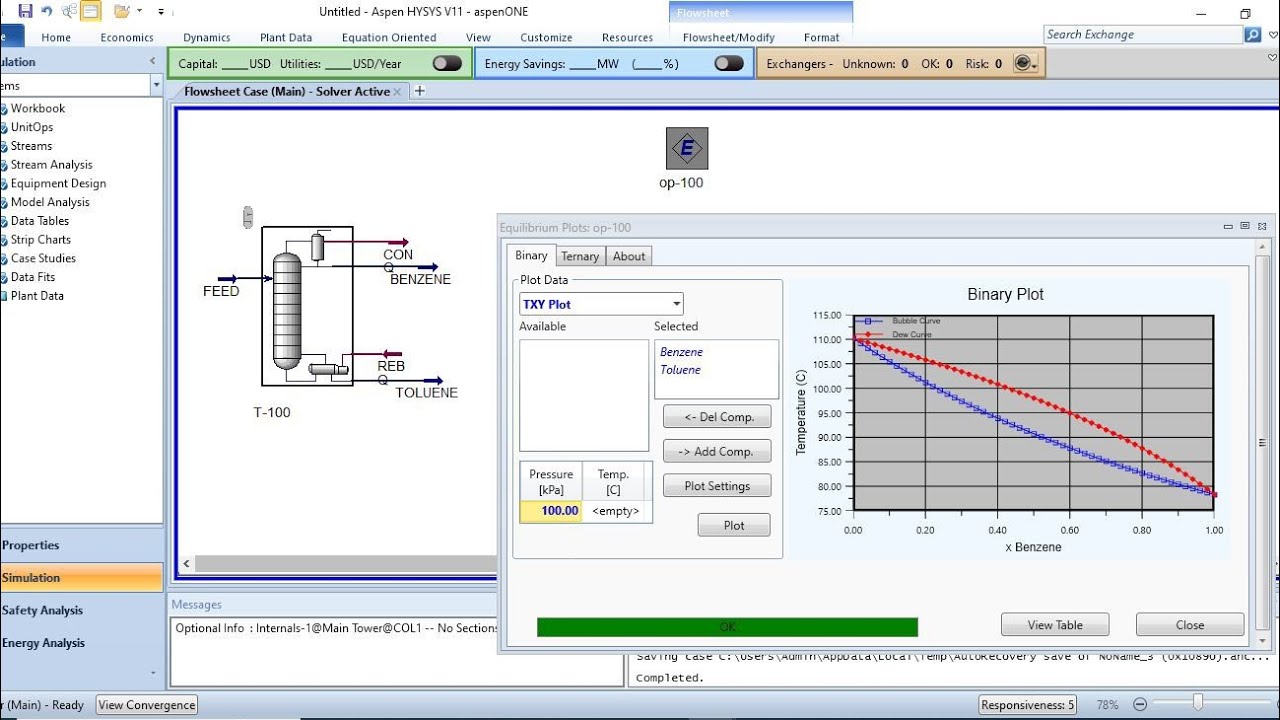Open the Economics ribbon tab
The width and height of the screenshot is (1280, 720).
point(127,37)
